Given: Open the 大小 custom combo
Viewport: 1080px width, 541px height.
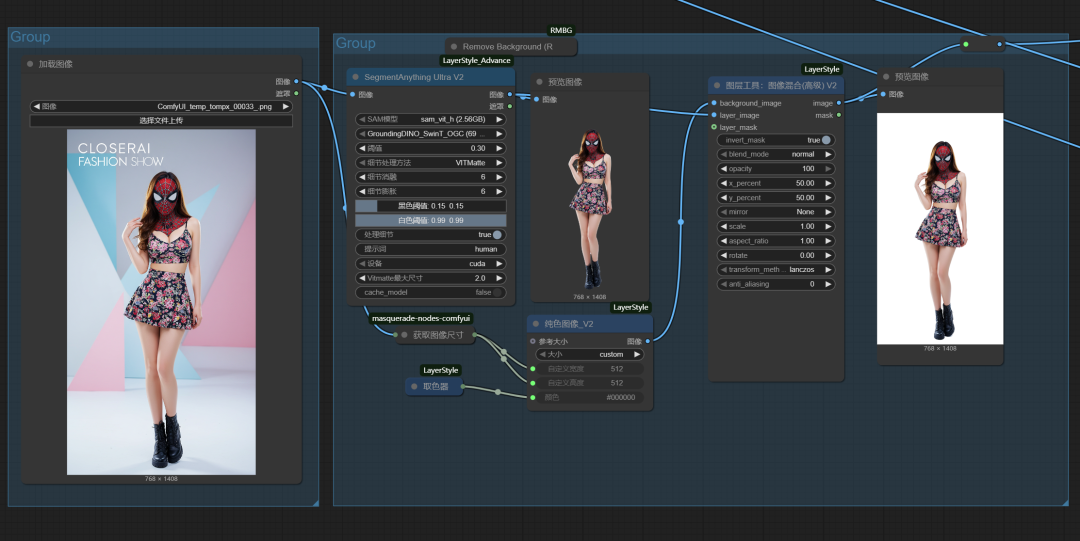Looking at the screenshot, I should (590, 354).
